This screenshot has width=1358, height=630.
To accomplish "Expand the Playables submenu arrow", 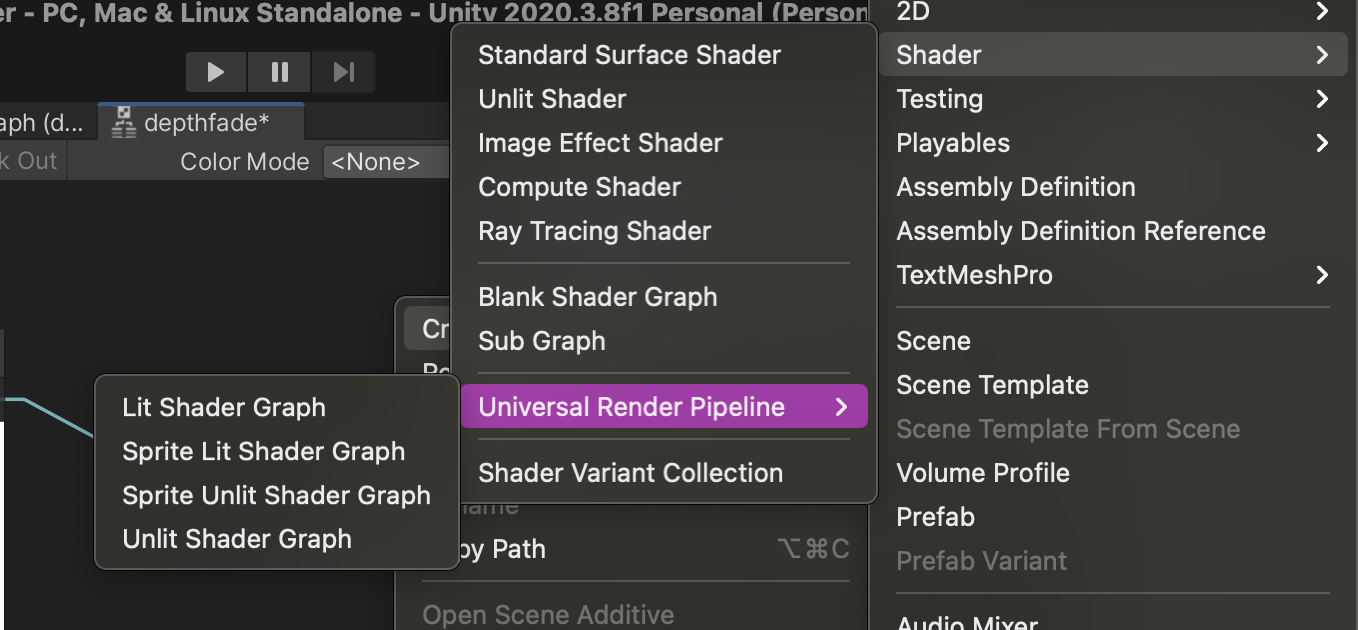I will [x=1322, y=143].
